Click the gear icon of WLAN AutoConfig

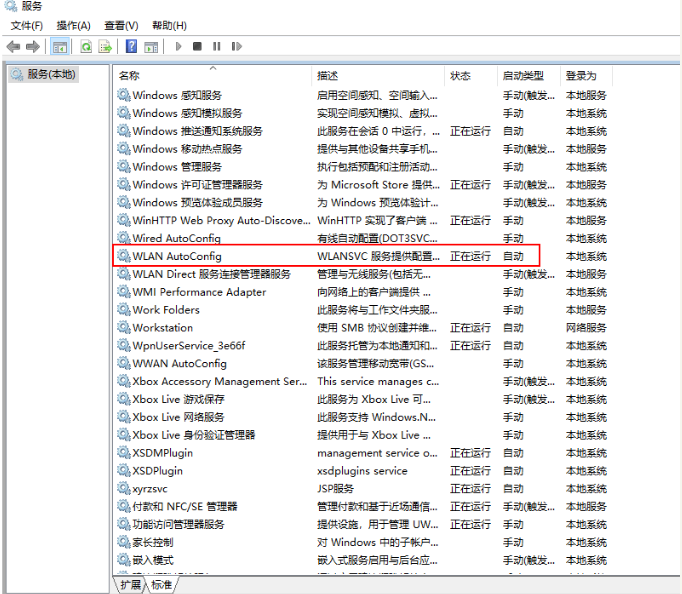(x=124, y=256)
